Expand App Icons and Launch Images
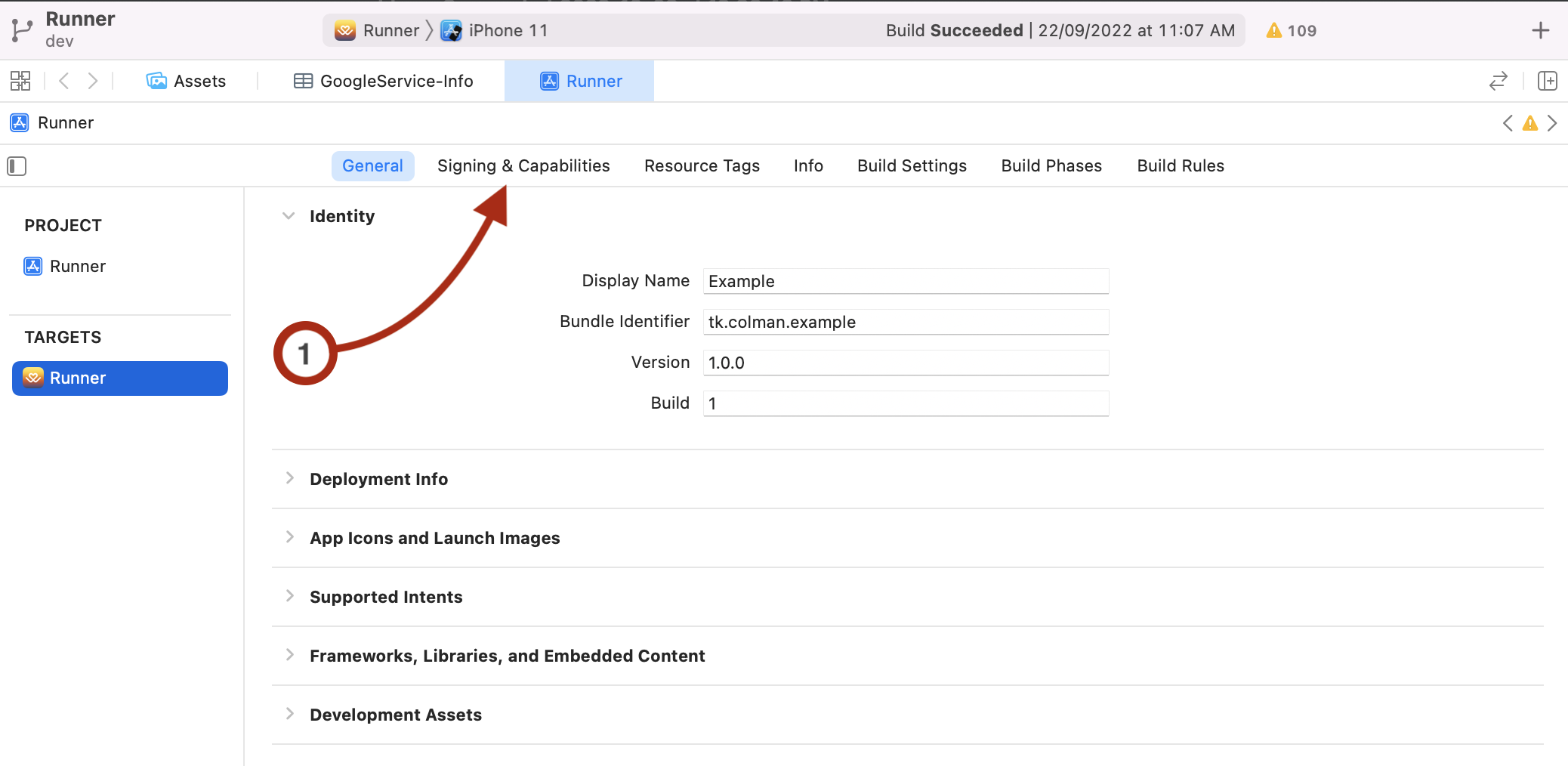The width and height of the screenshot is (1568, 766). click(289, 537)
